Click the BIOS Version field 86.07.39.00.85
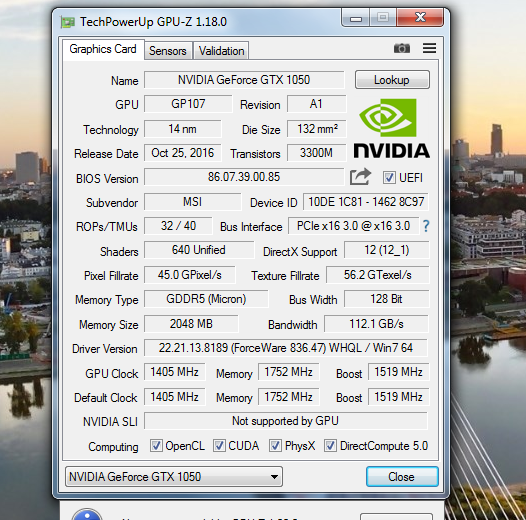Image resolution: width=526 pixels, height=520 pixels. (244, 177)
